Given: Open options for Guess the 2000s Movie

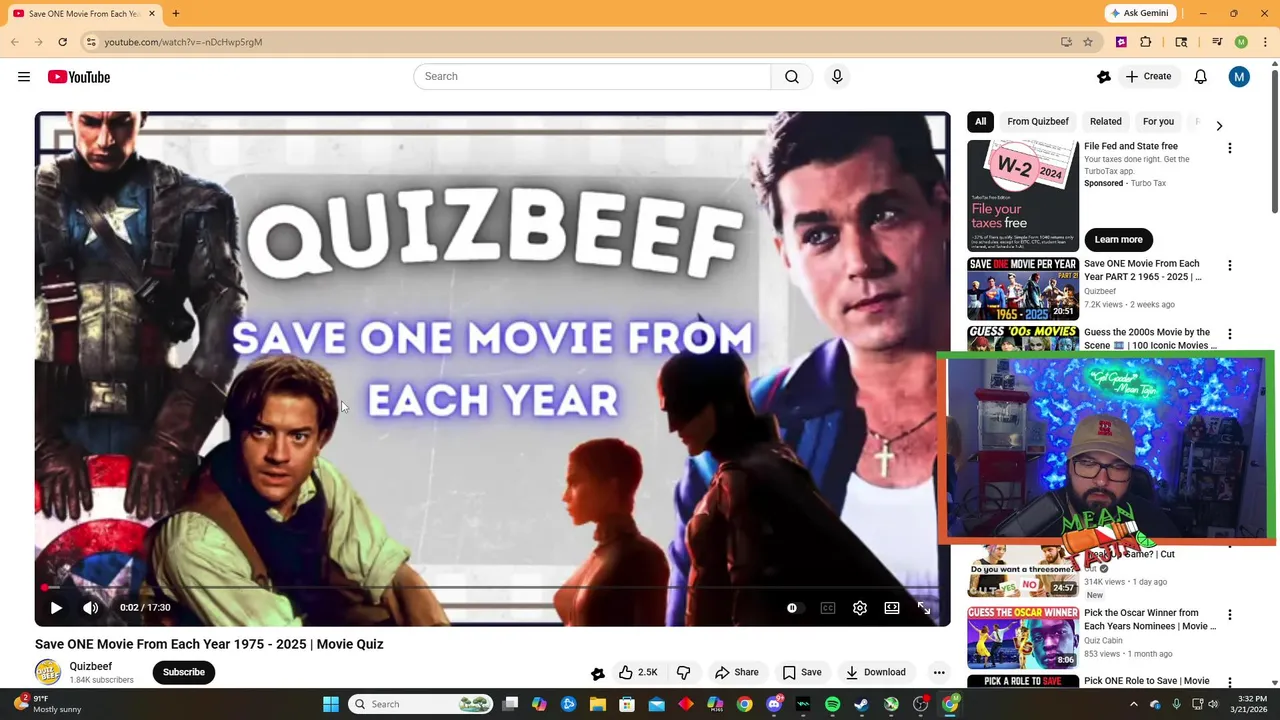Looking at the screenshot, I should click(x=1230, y=334).
